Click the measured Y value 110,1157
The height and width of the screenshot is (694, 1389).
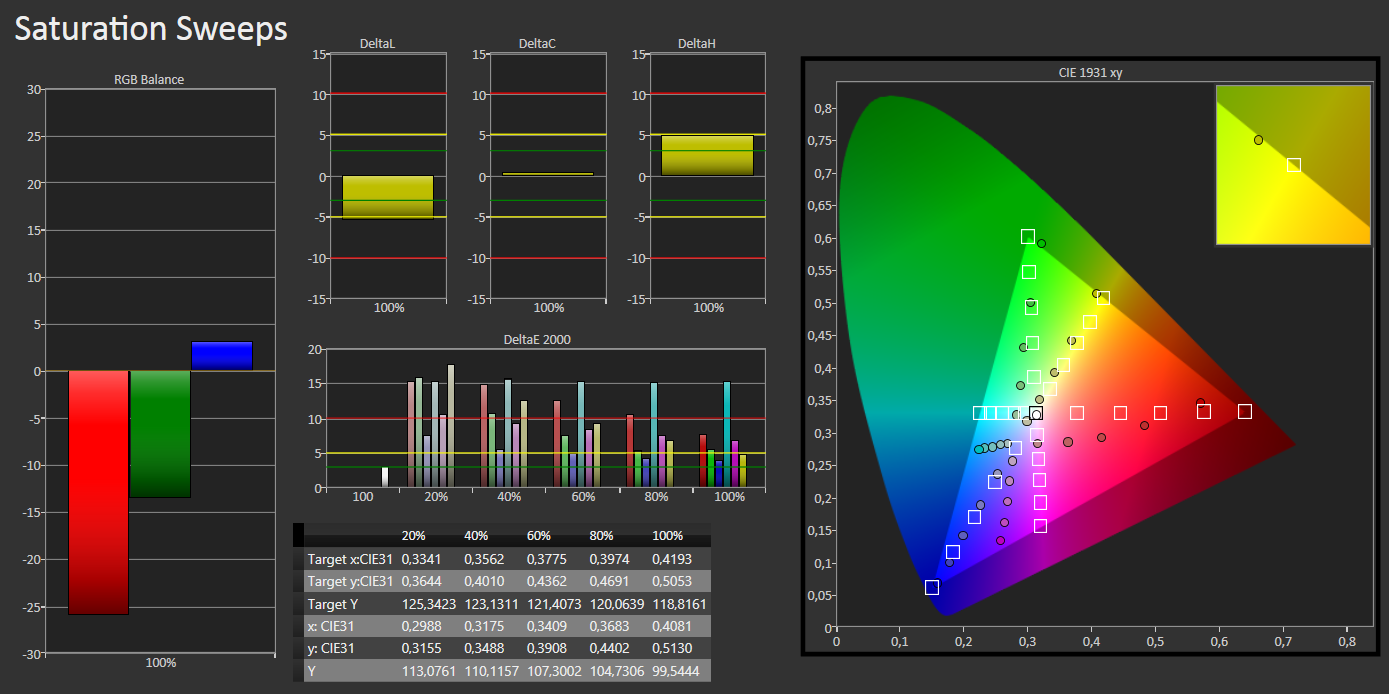[491, 671]
